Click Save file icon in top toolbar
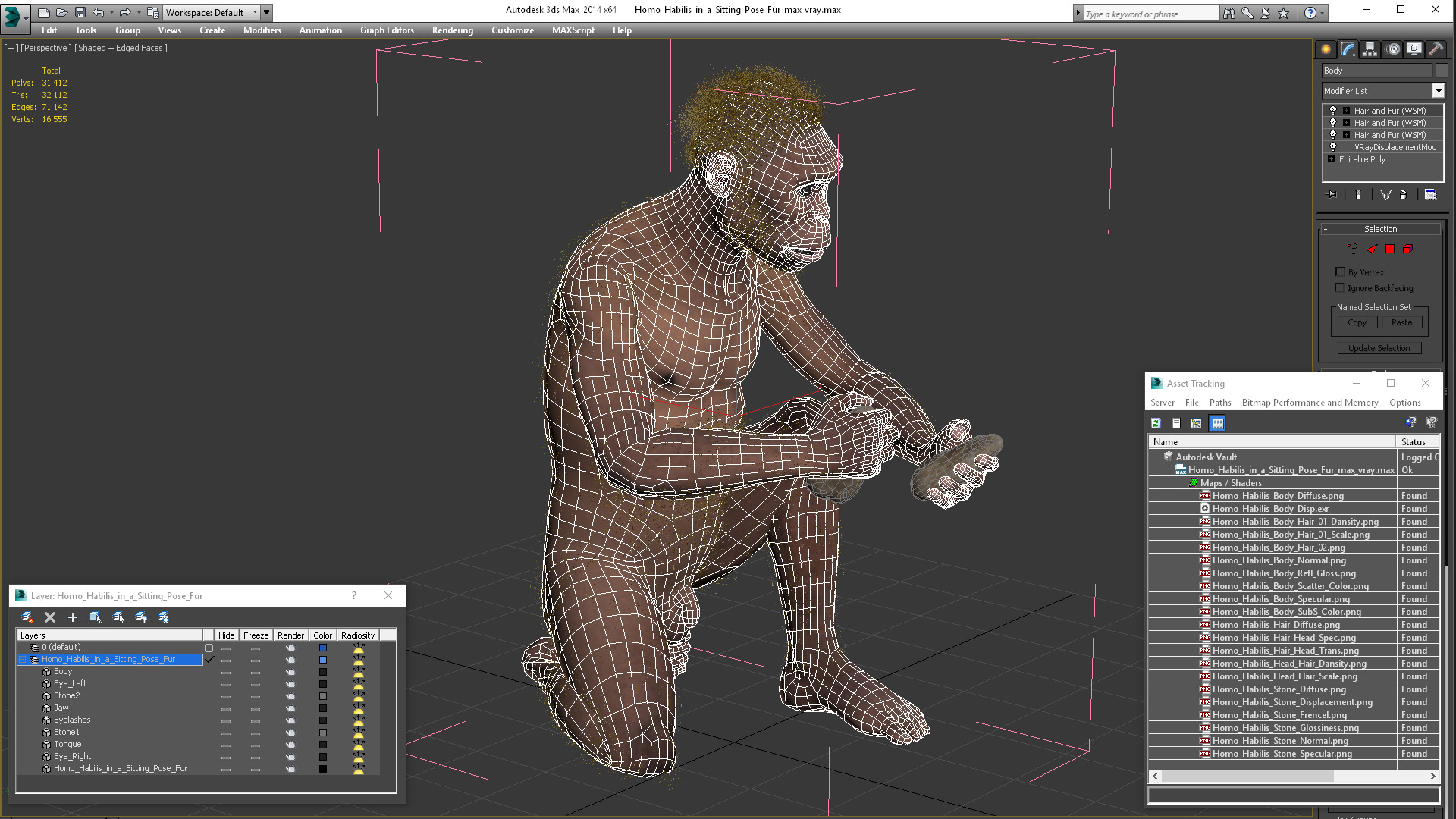This screenshot has height=819, width=1456. click(80, 12)
